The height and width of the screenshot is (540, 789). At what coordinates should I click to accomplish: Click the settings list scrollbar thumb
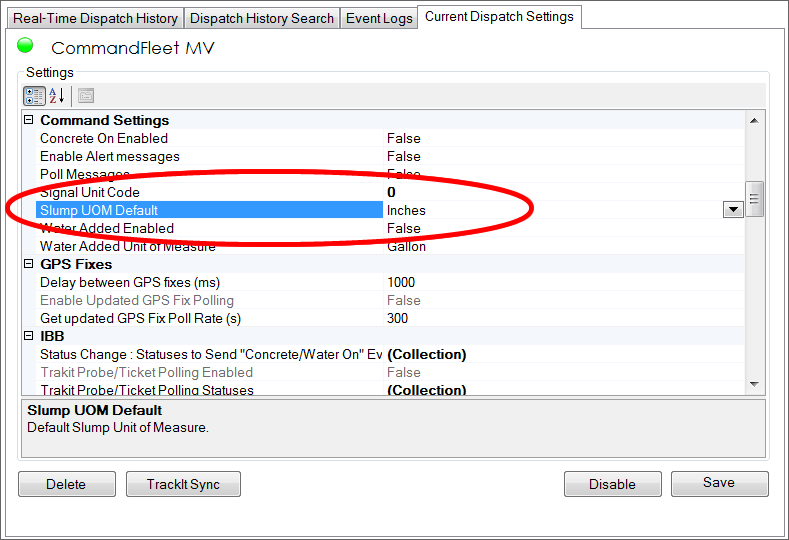pyautogui.click(x=754, y=199)
